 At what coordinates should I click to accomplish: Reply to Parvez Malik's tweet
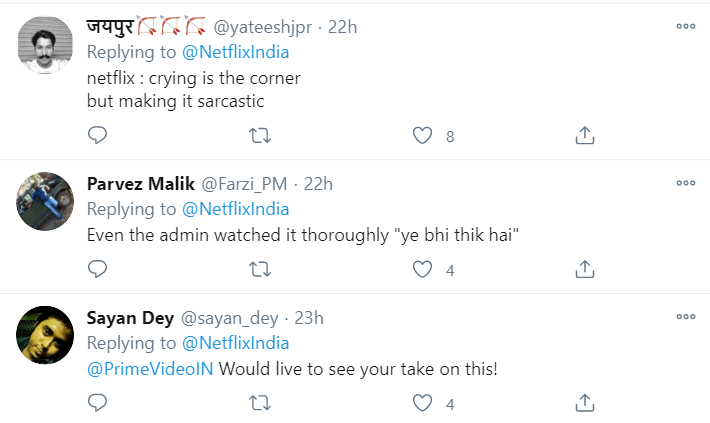97,269
